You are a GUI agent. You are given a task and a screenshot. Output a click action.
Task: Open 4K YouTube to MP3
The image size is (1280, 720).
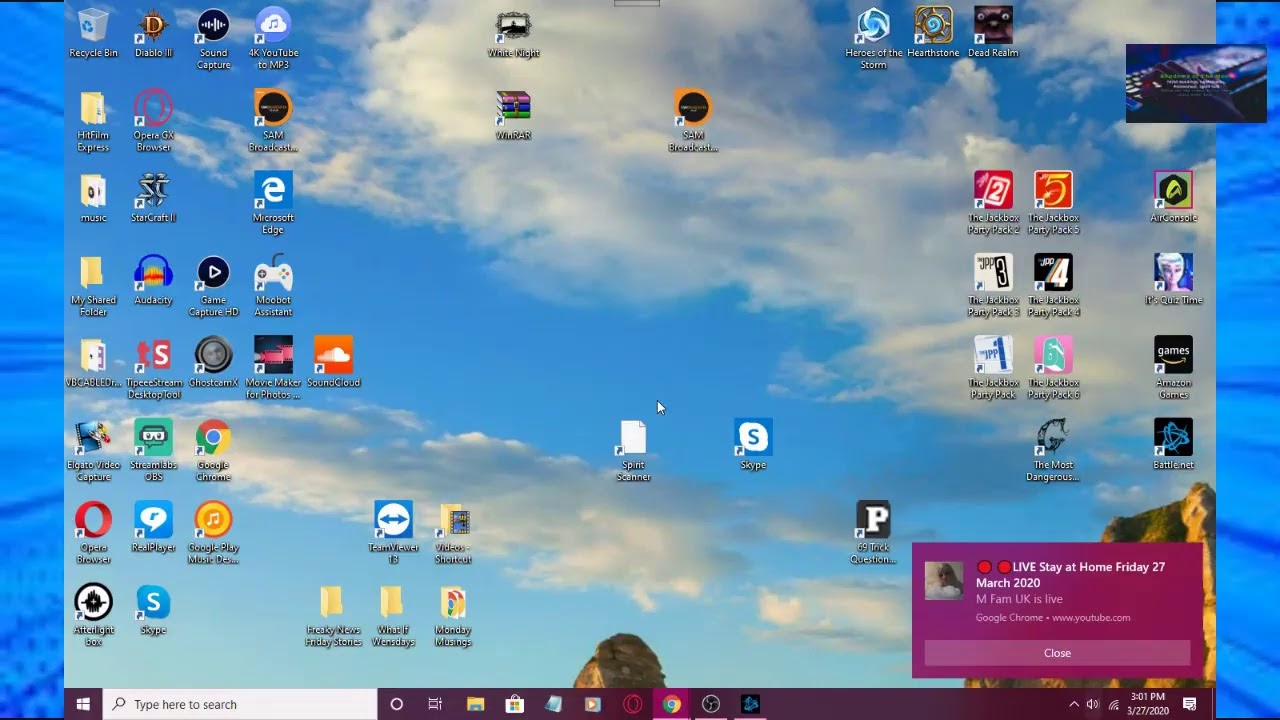[x=273, y=40]
